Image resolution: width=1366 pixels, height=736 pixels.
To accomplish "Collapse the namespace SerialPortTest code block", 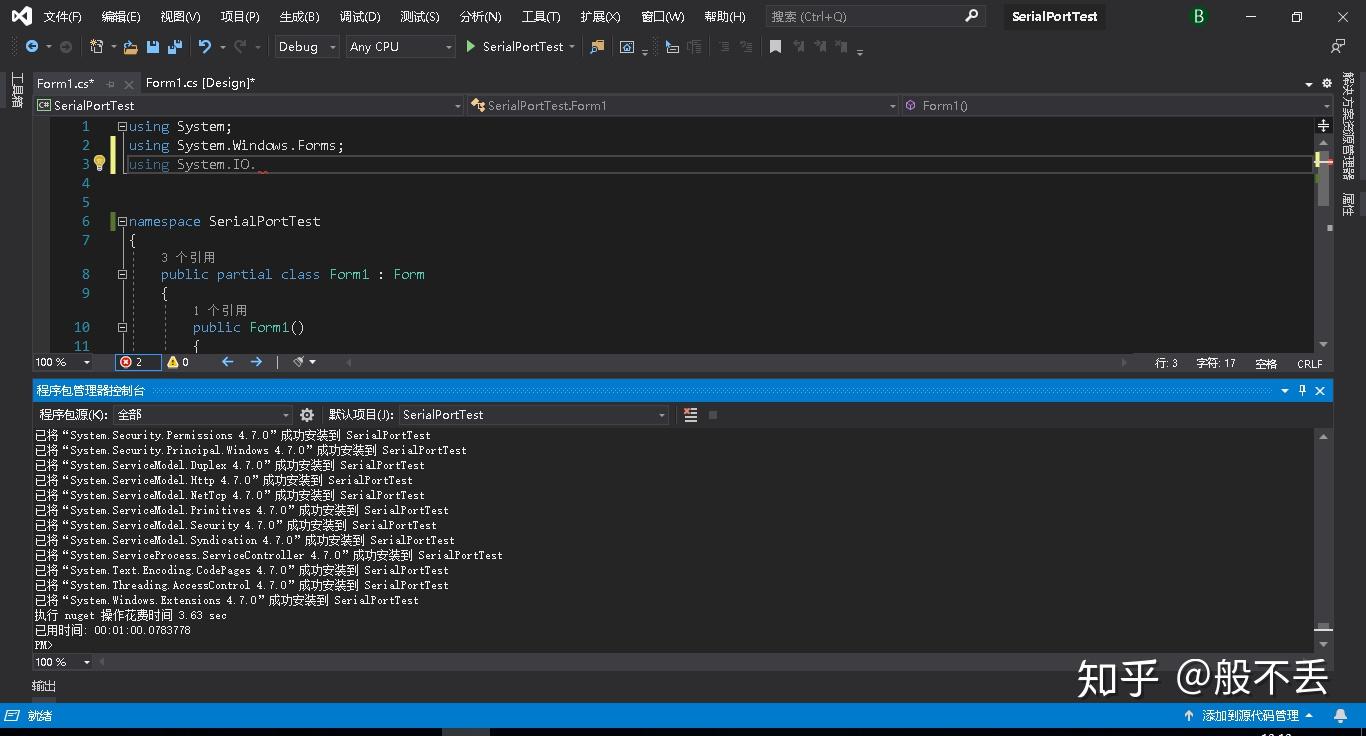I will point(122,222).
